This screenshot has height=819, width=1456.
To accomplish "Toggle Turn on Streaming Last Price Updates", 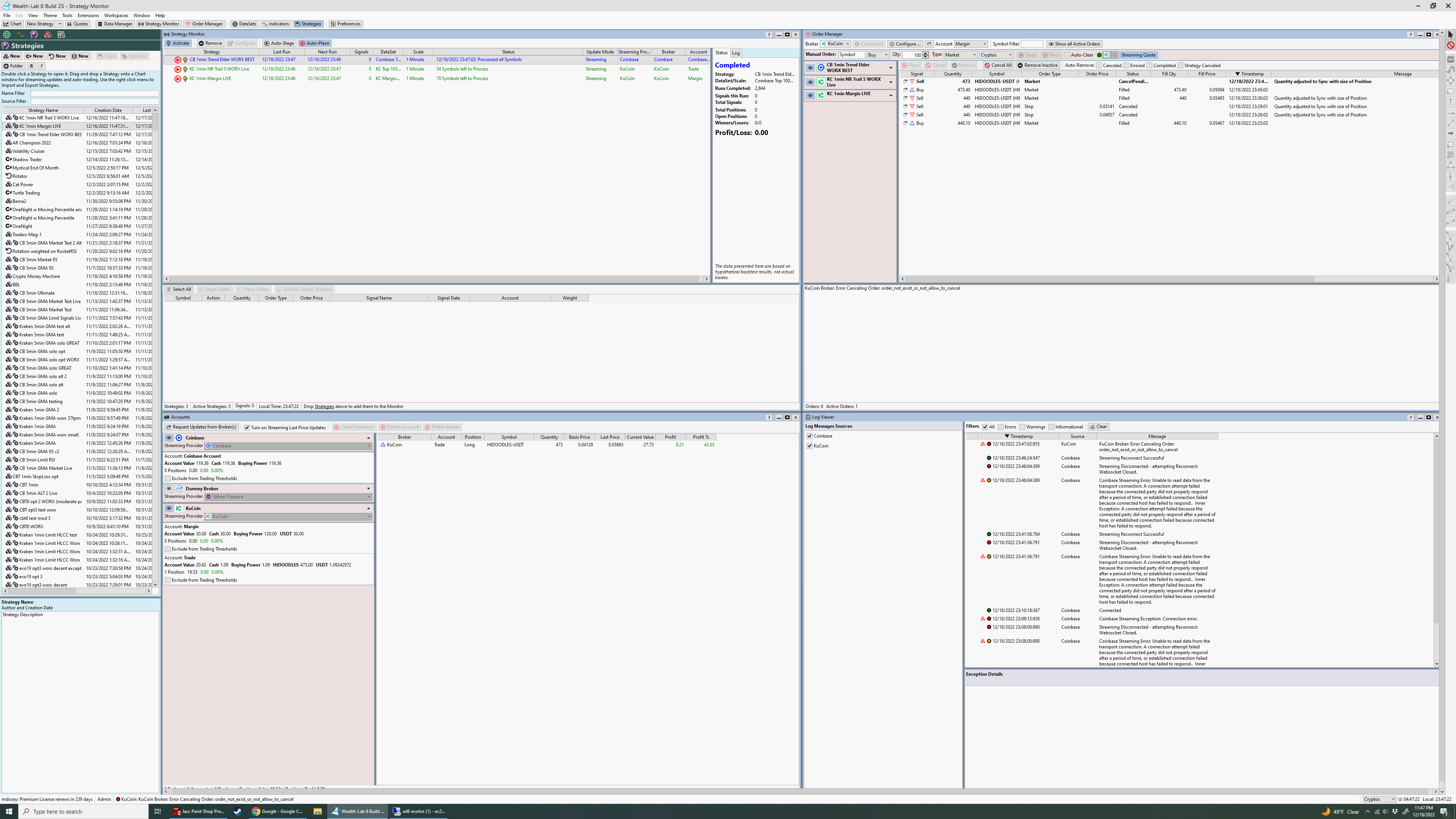I will click(247, 427).
